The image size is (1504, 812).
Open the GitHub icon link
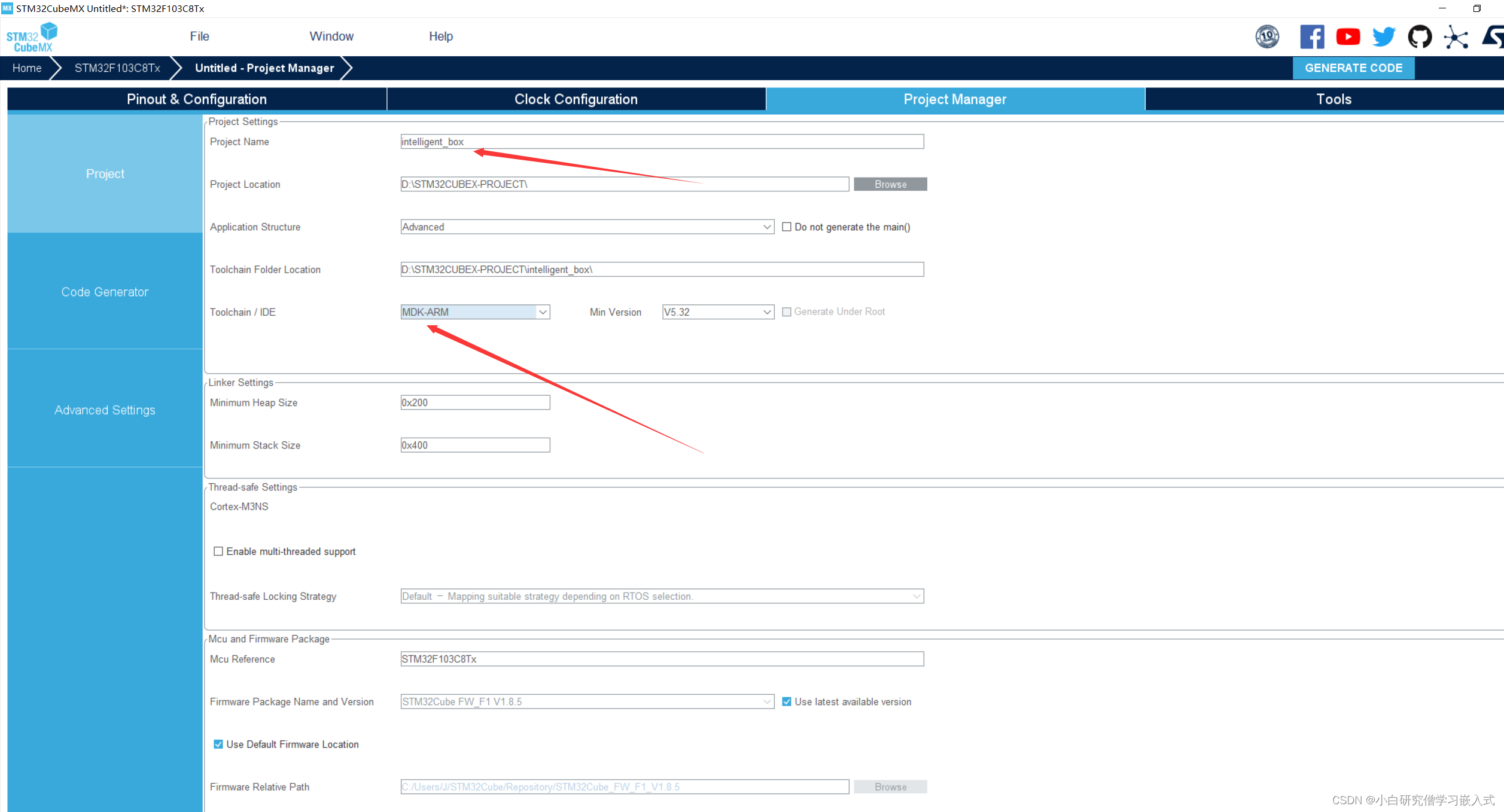pos(1420,37)
